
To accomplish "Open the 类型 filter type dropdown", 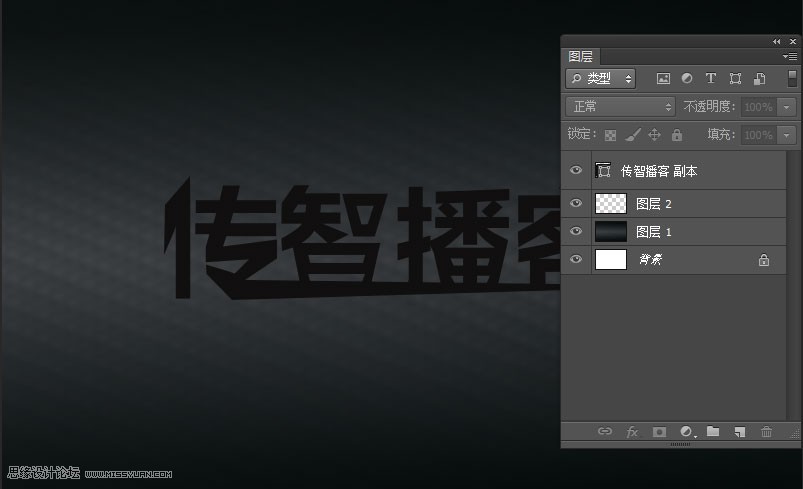I will pos(600,78).
